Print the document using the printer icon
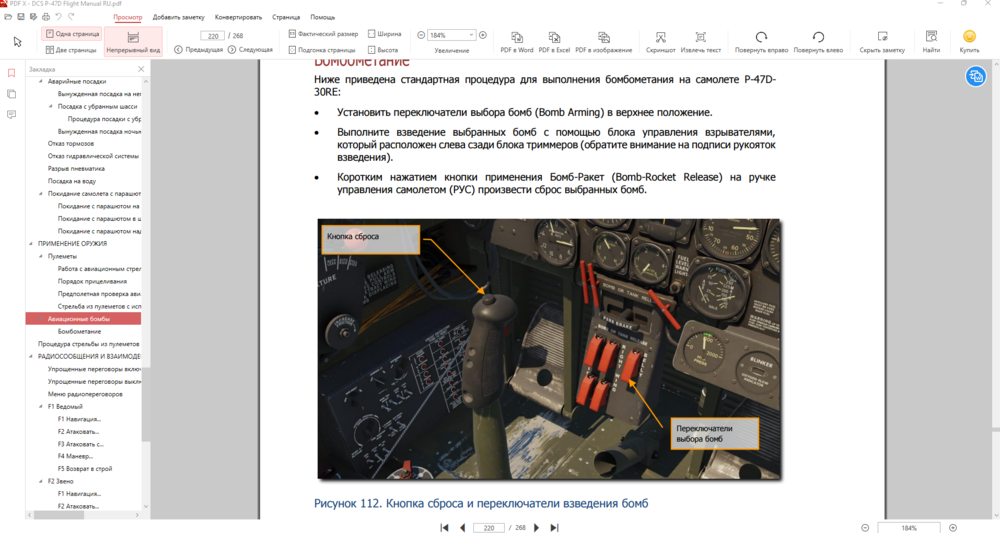The image size is (1000, 533). tap(45, 17)
